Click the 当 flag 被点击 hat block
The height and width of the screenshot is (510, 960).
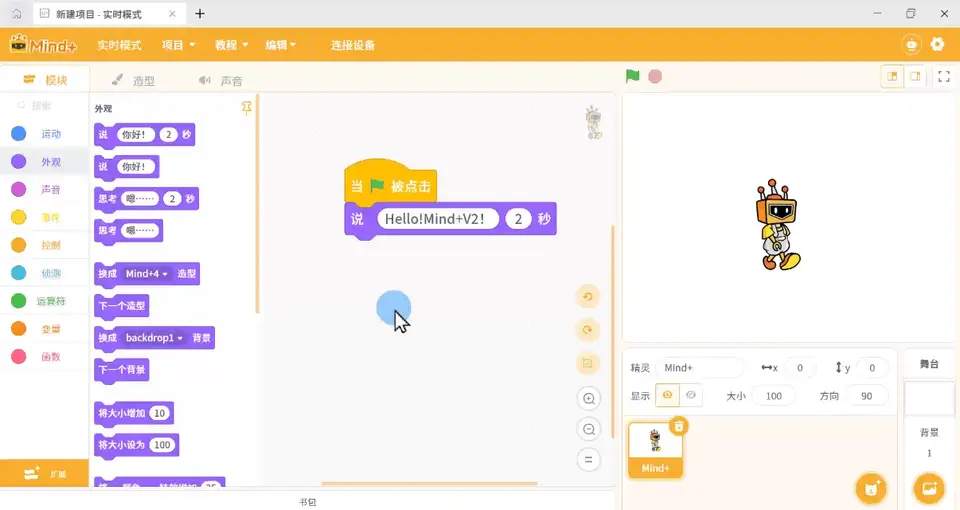(x=391, y=182)
